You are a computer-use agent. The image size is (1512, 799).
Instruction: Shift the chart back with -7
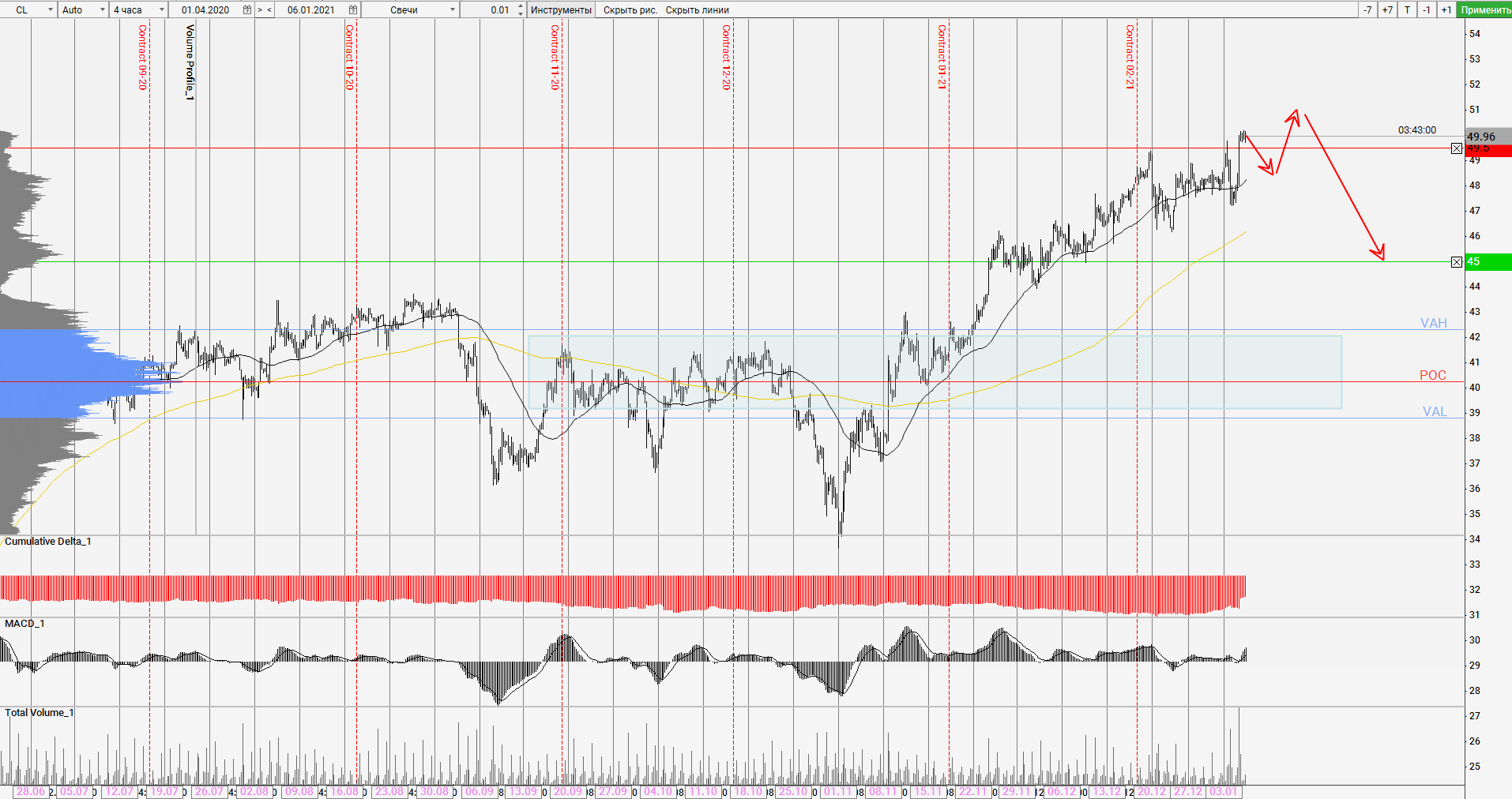pos(1367,9)
